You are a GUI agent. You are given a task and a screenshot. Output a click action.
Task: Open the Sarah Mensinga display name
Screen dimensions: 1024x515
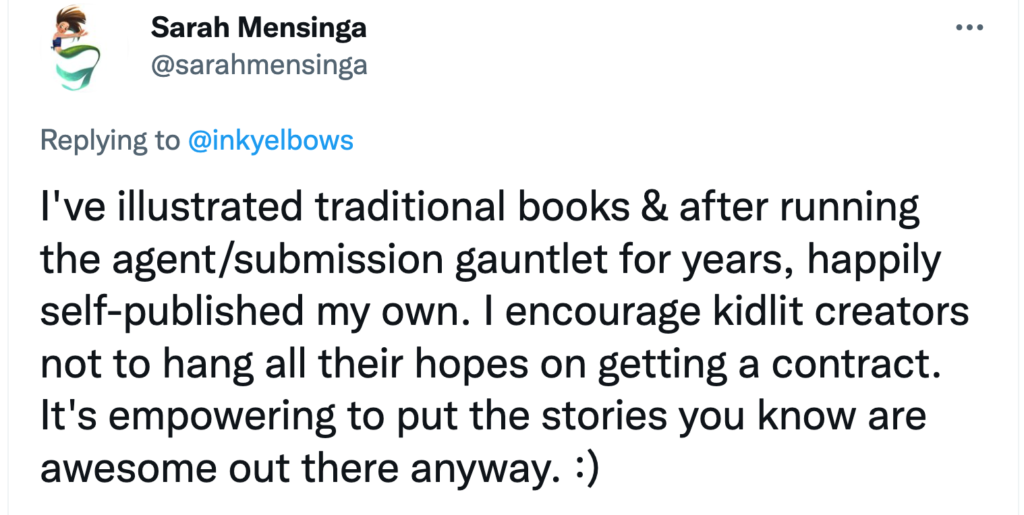[259, 27]
